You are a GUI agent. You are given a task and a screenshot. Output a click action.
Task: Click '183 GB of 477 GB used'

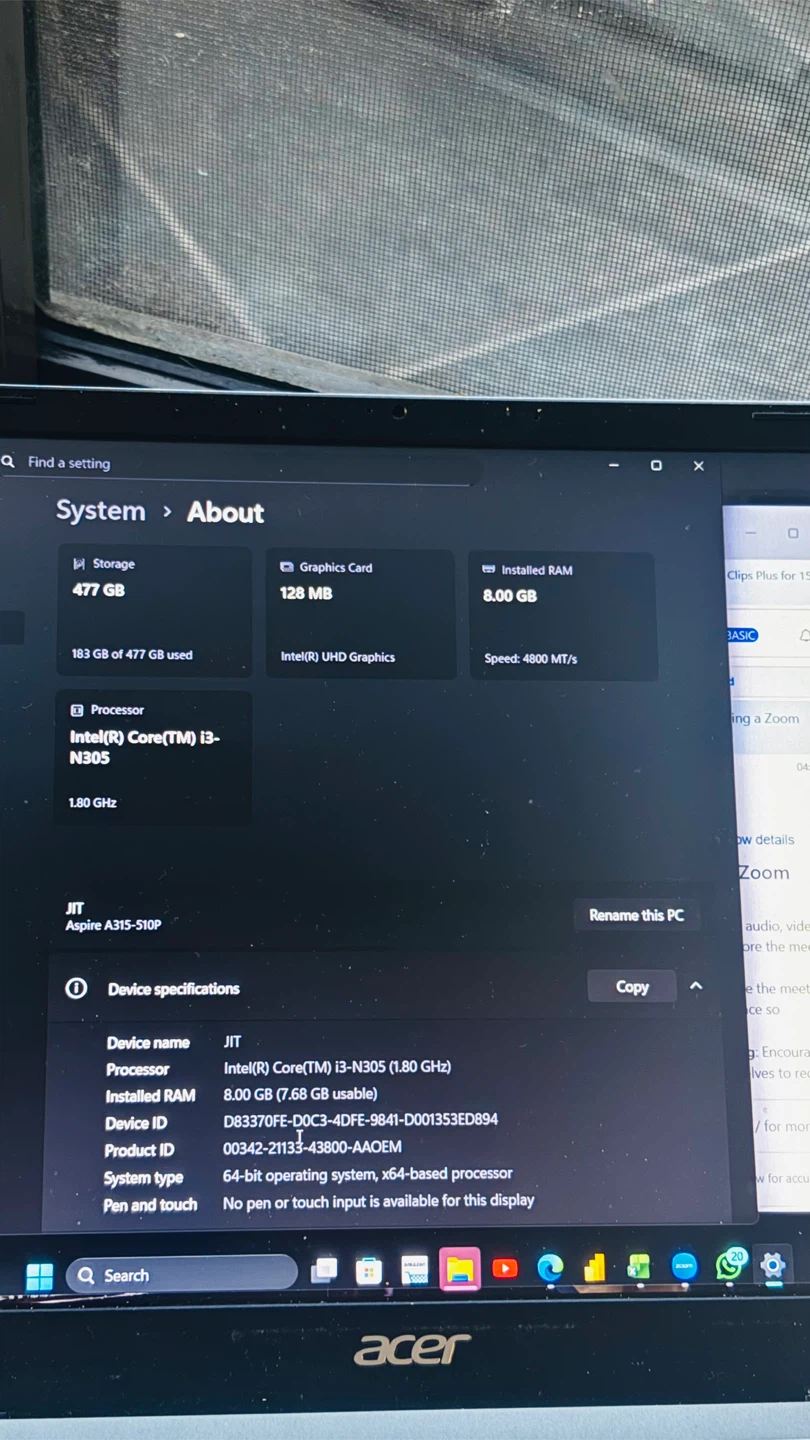(132, 655)
